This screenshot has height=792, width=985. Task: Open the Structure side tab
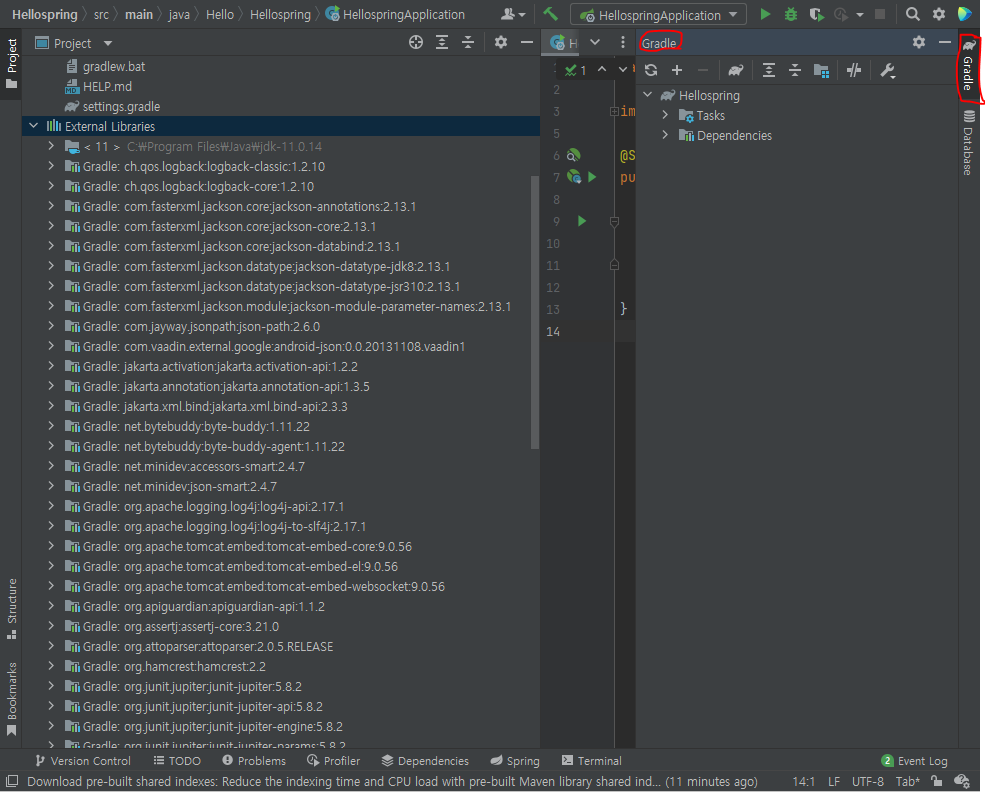coord(11,609)
